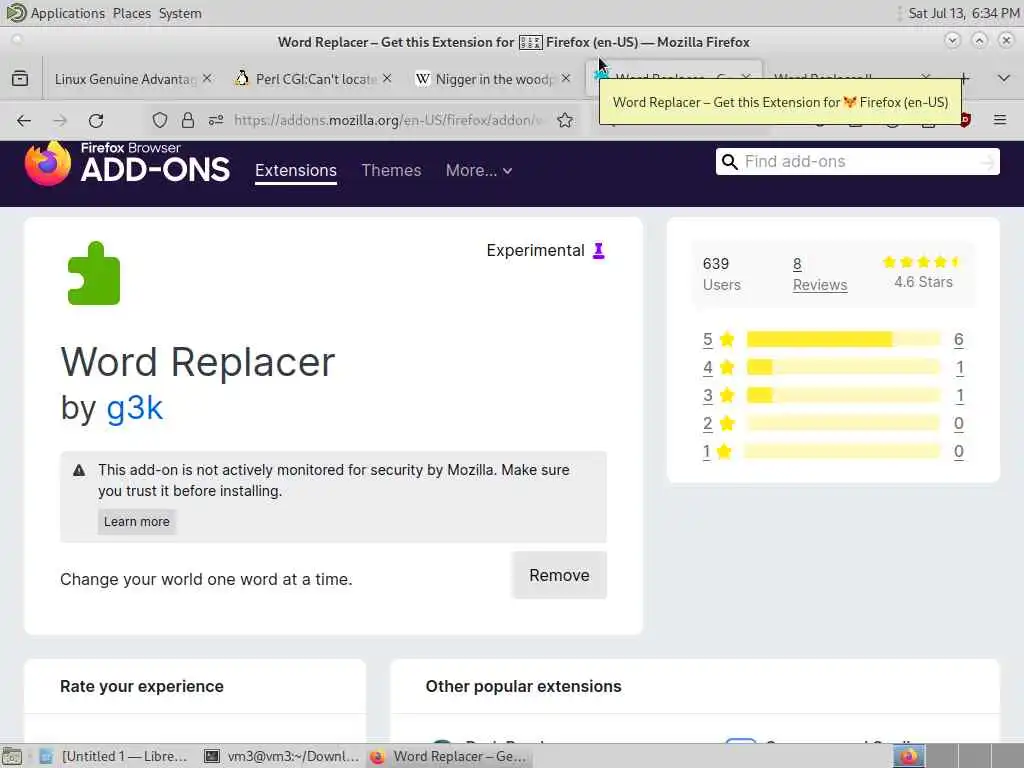Go back to the previous page

[x=24, y=120]
